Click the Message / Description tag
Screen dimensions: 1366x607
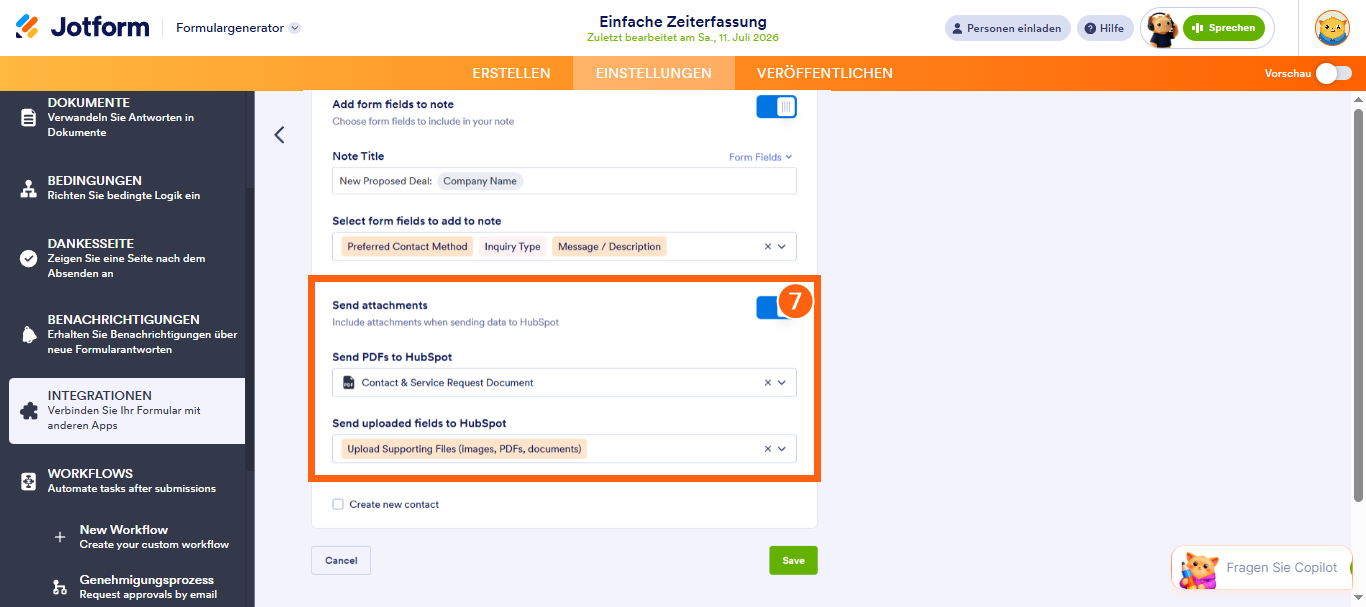point(609,247)
